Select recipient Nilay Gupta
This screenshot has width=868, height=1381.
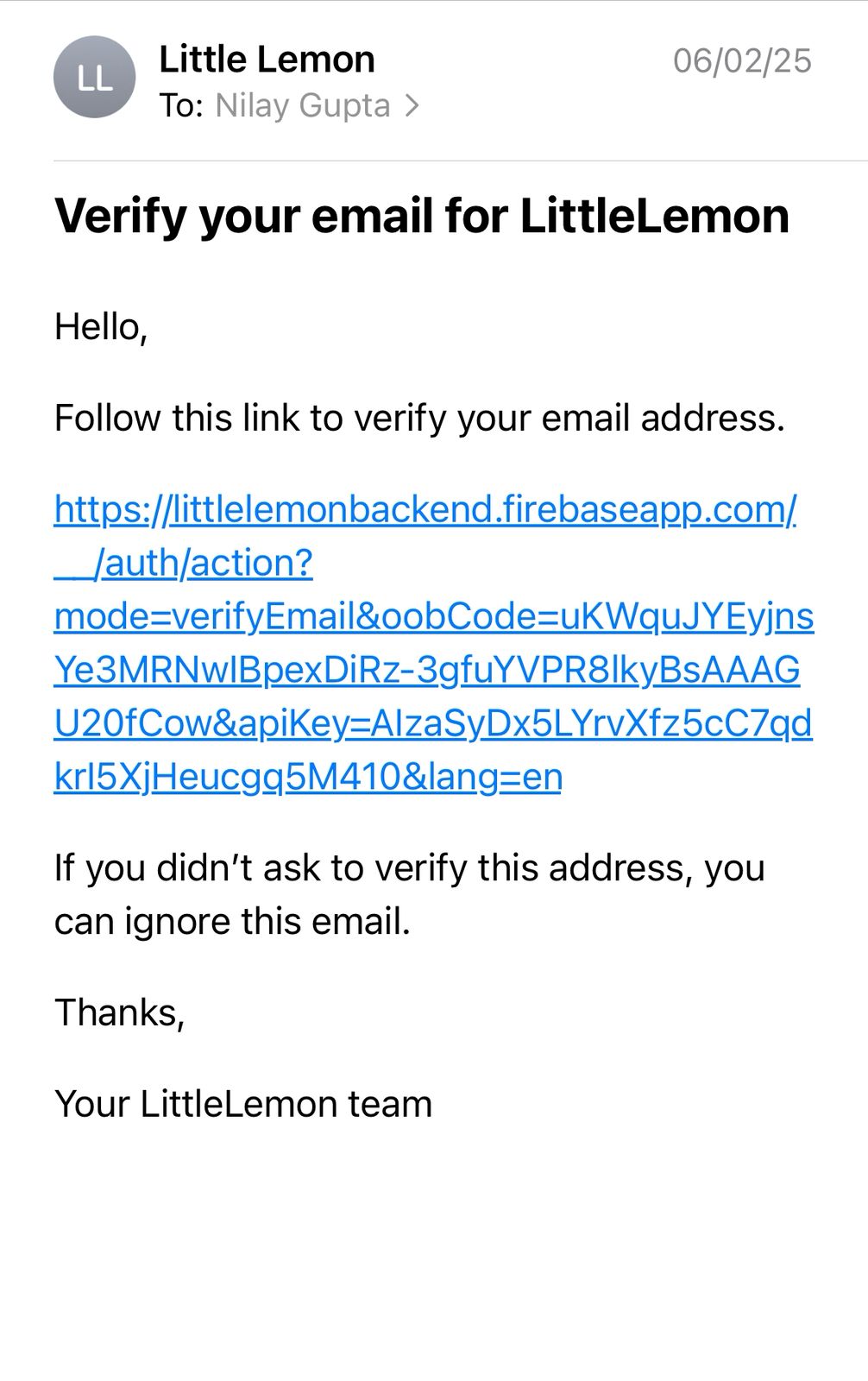tap(303, 106)
